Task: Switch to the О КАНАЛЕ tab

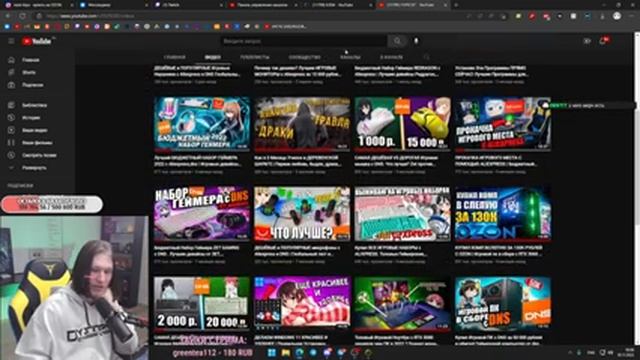Action: [391, 57]
